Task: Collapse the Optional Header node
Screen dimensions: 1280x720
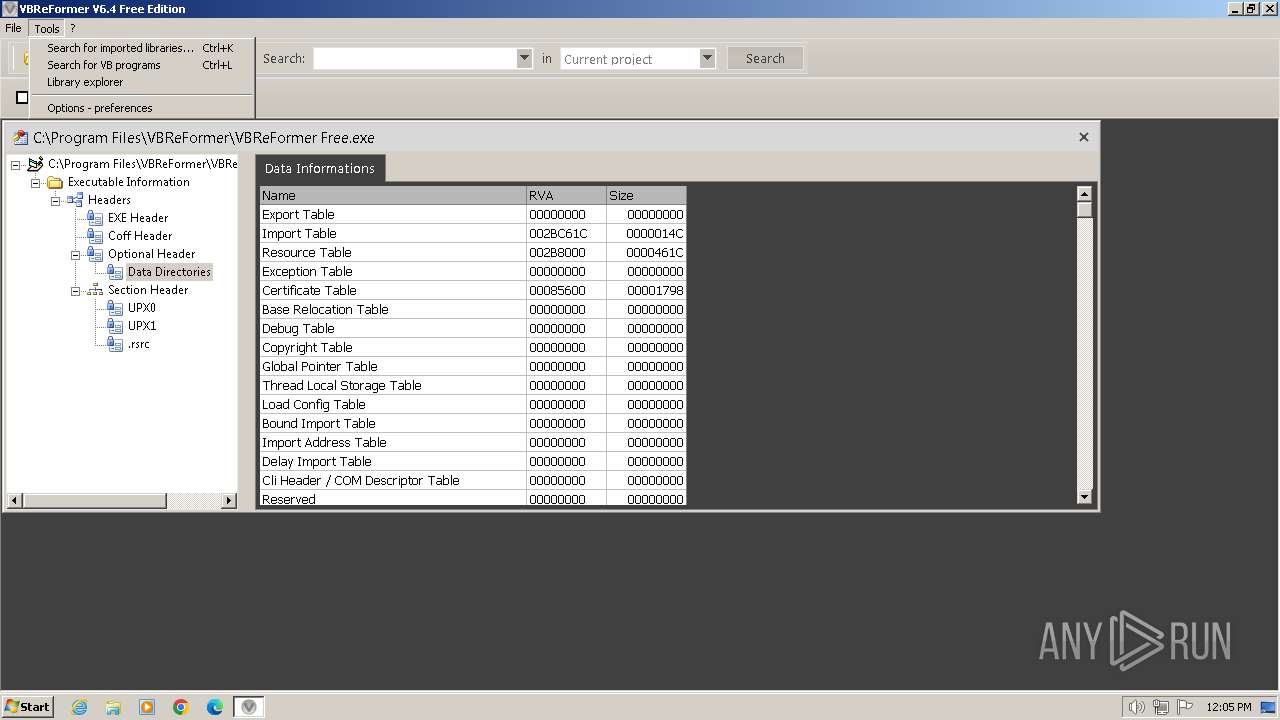Action: click(x=76, y=255)
